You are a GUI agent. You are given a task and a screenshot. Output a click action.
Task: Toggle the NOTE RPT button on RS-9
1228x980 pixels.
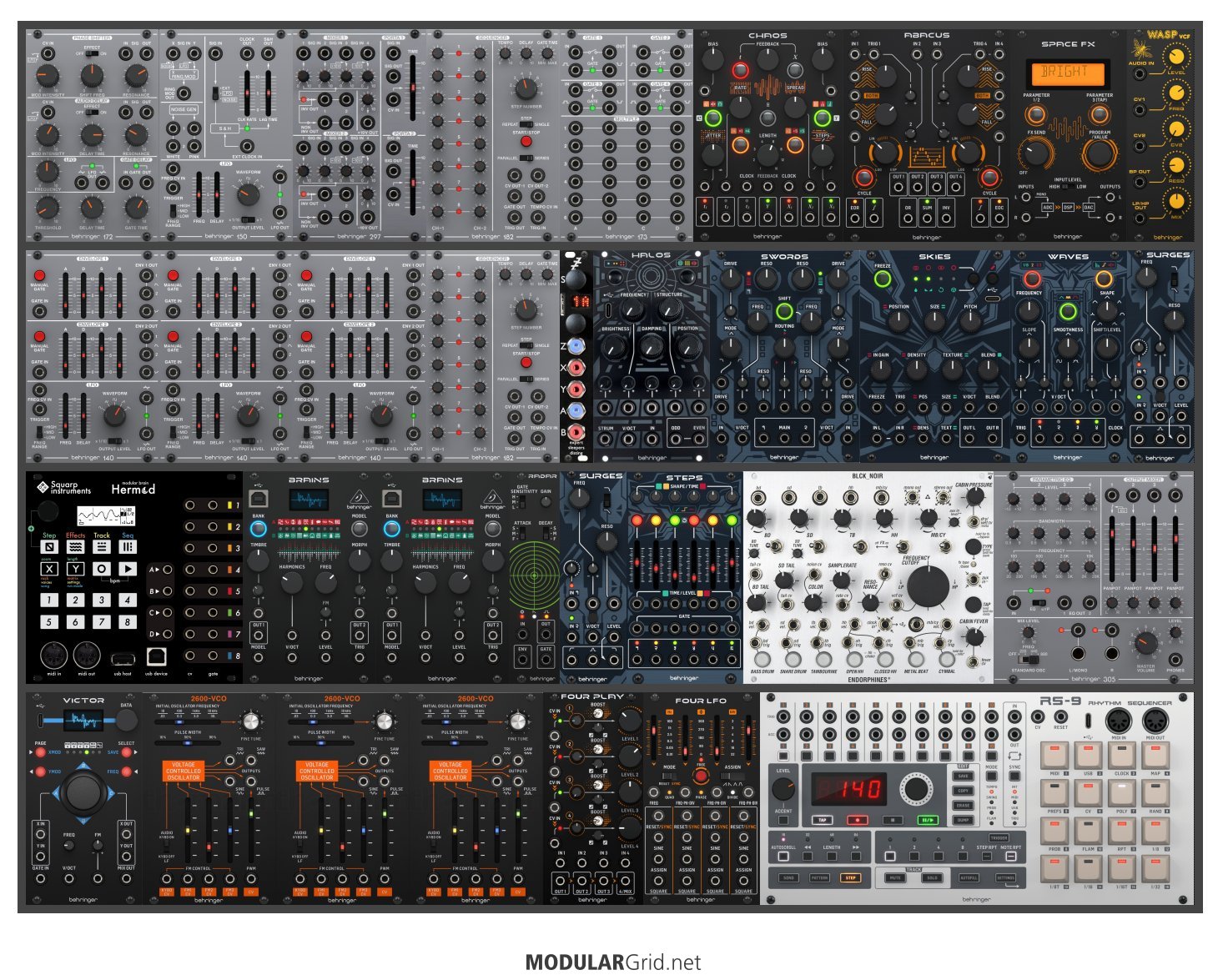pos(1011,857)
